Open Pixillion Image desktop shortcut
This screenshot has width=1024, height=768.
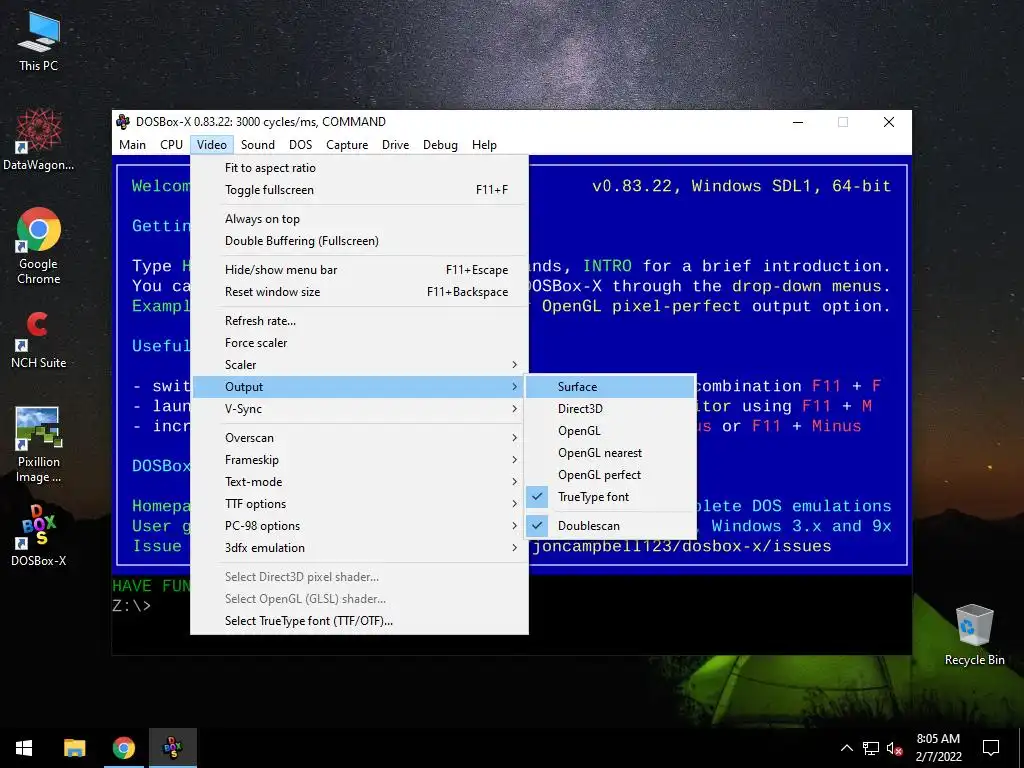tap(39, 445)
